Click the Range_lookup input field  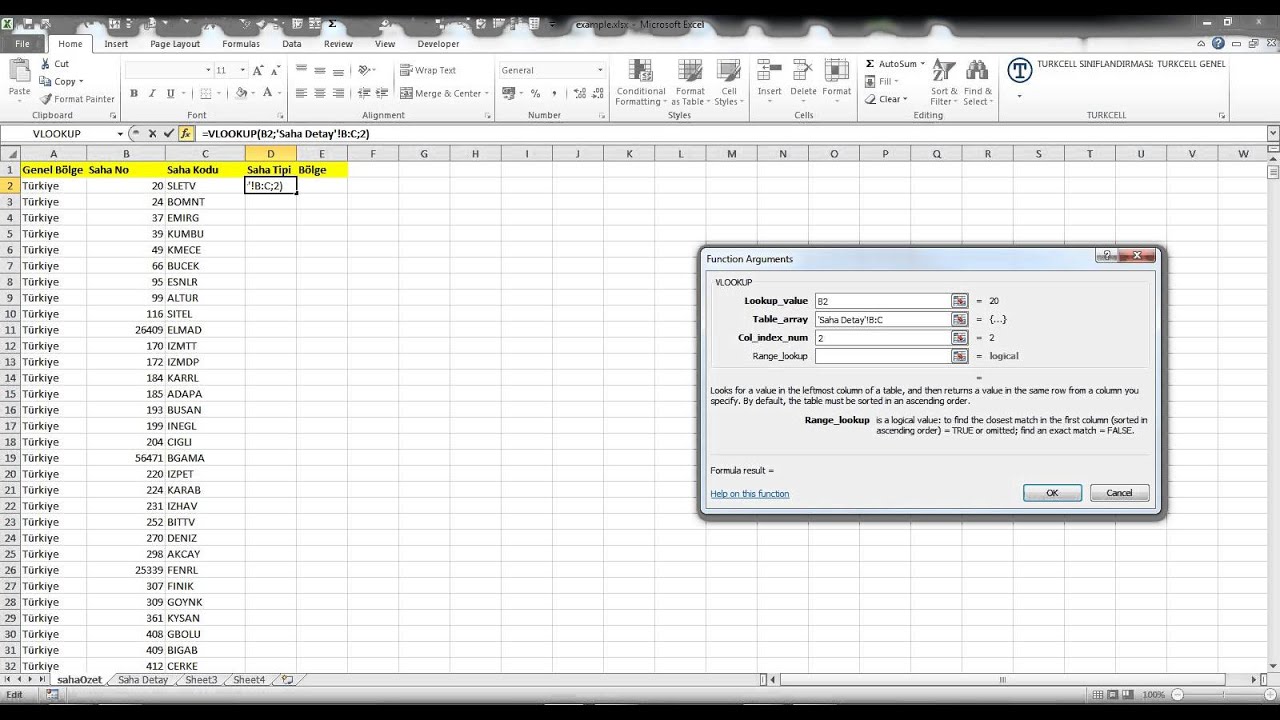click(x=882, y=356)
